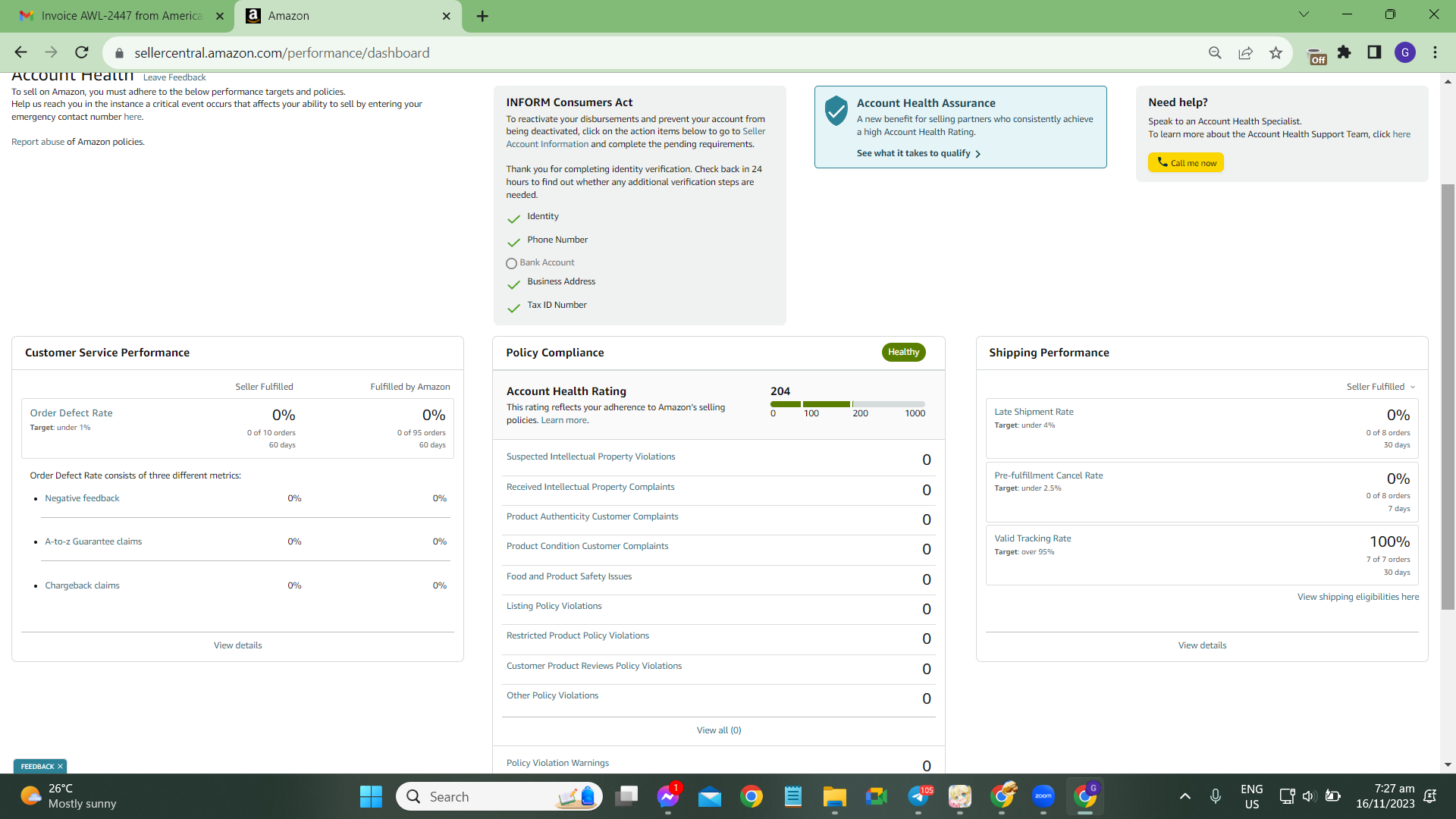
Task: Open the Valid Tracking Rate metric
Action: [1033, 538]
